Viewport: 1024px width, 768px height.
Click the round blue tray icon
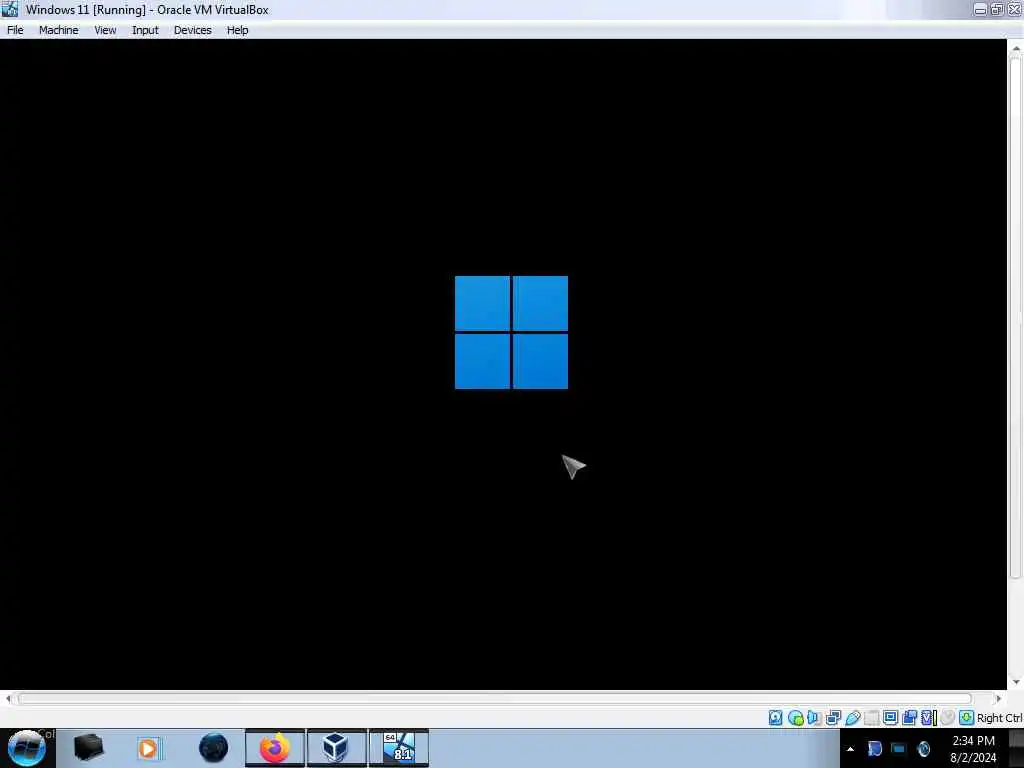click(x=923, y=749)
